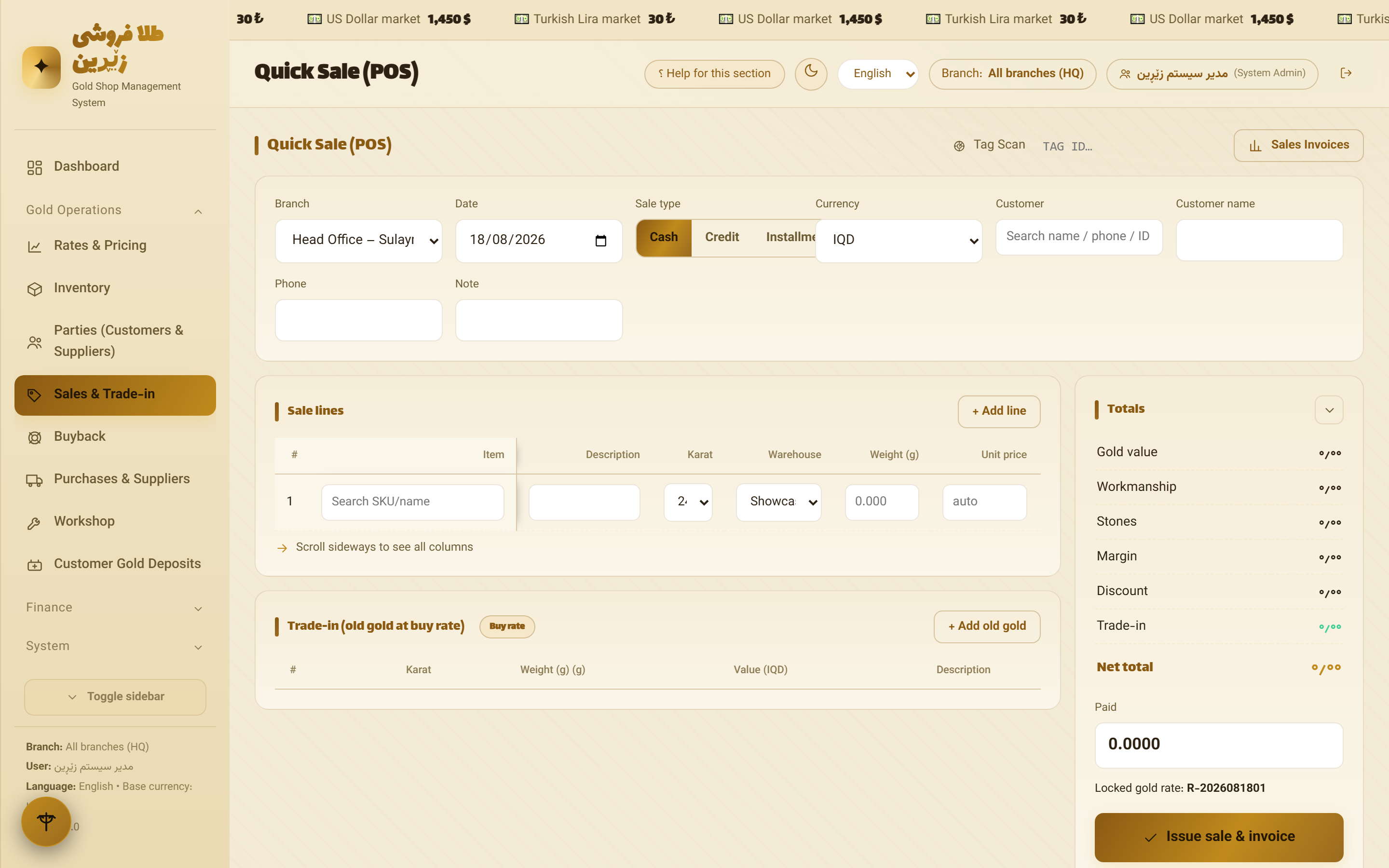Click Help for this section

pos(714,74)
